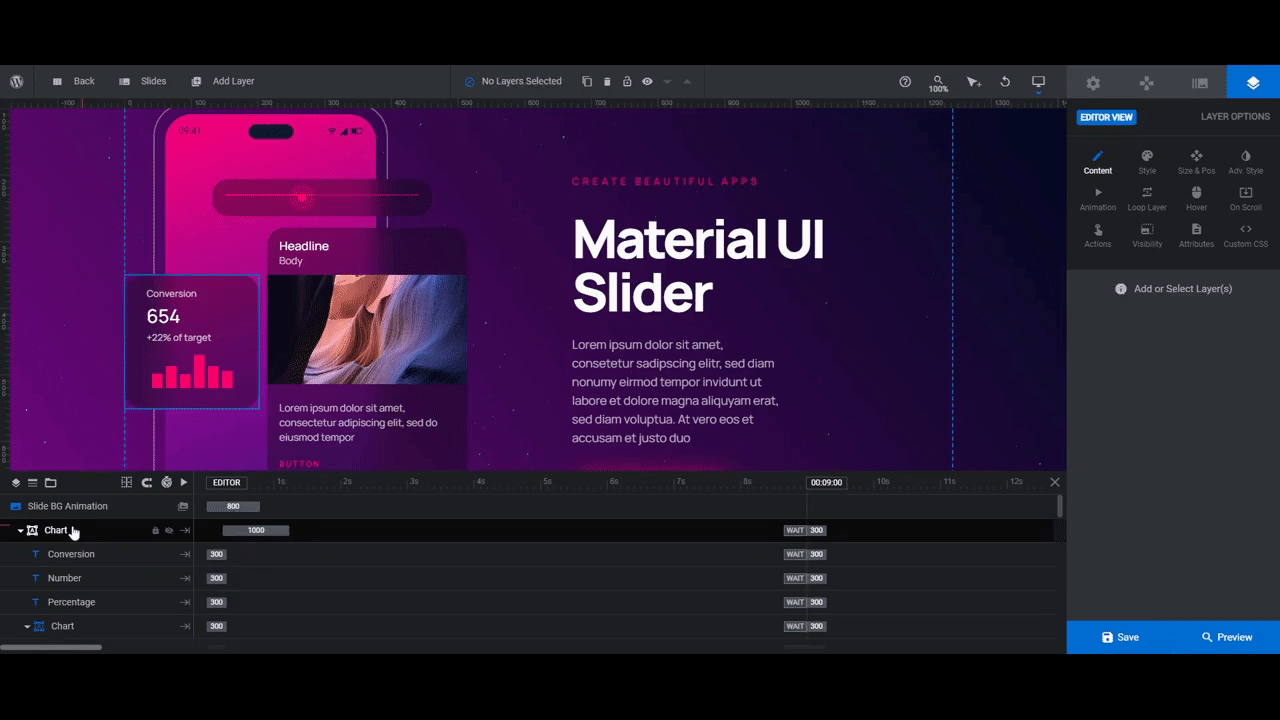Open the WordPress logo menu
This screenshot has width=1280, height=720.
(17, 81)
